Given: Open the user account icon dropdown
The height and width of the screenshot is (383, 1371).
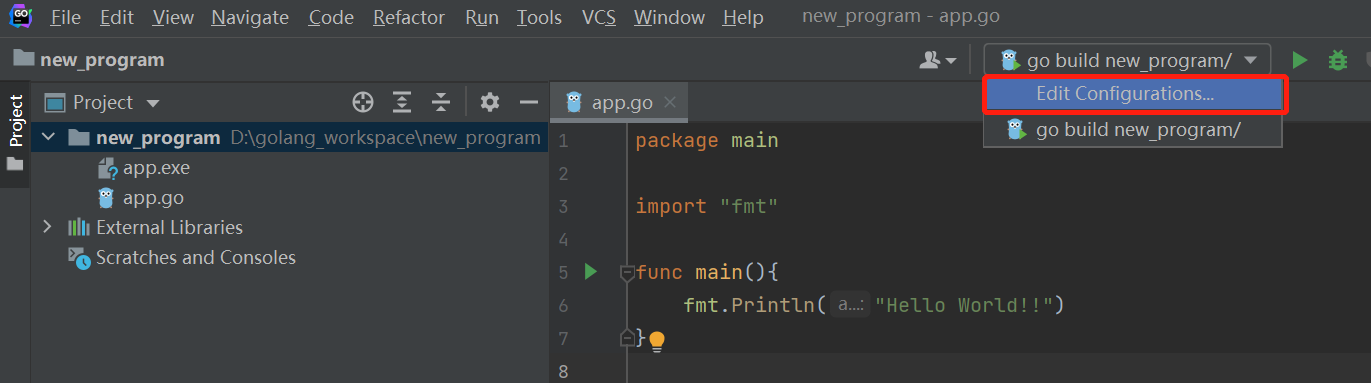Looking at the screenshot, I should click(938, 61).
